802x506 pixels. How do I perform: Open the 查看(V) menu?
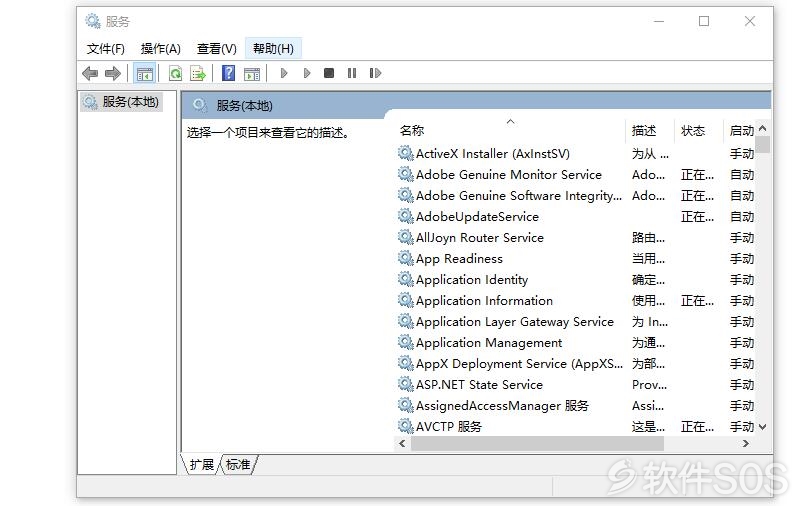217,49
